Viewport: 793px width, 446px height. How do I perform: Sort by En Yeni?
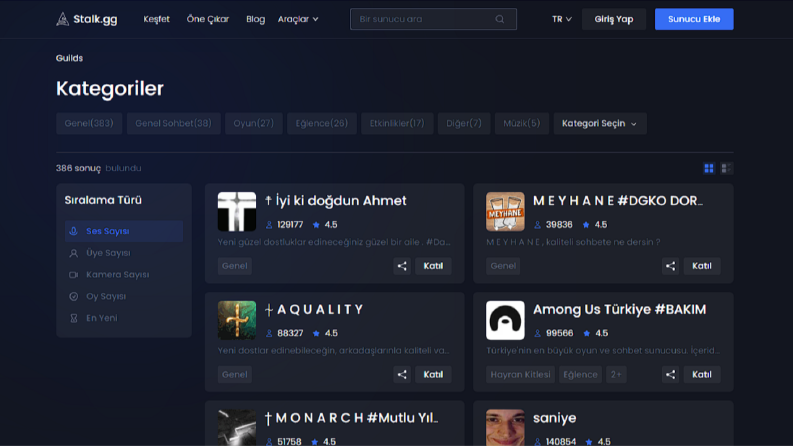[x=124, y=318]
